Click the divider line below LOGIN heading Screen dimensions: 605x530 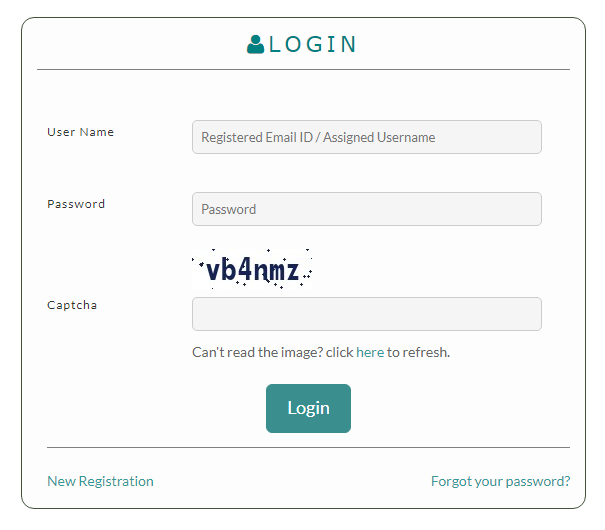click(303, 70)
